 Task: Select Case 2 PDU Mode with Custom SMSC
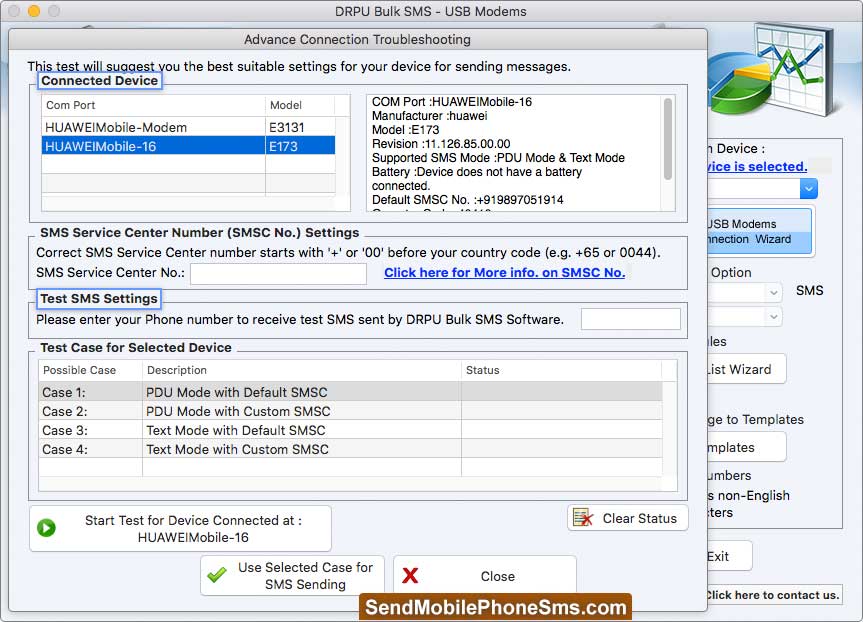click(x=350, y=411)
